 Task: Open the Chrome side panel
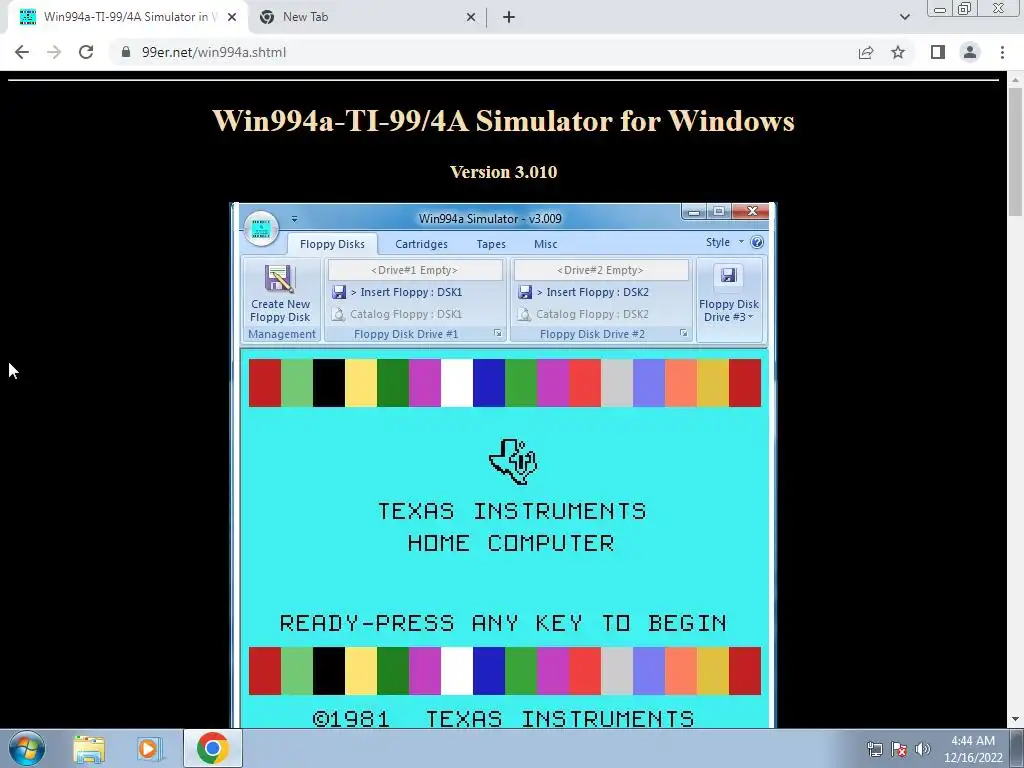click(x=938, y=52)
